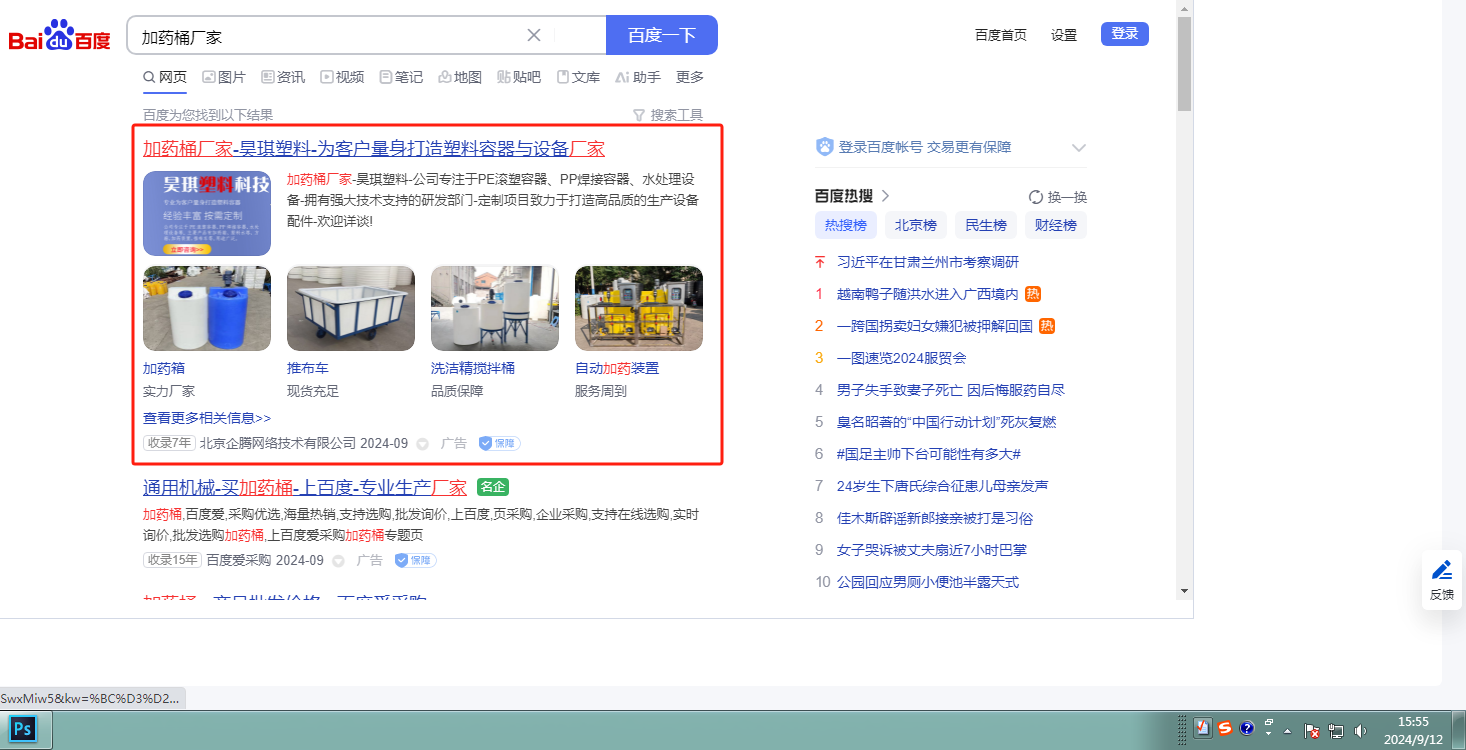
Task: Click the volume speaker tray icon
Action: pos(1360,730)
